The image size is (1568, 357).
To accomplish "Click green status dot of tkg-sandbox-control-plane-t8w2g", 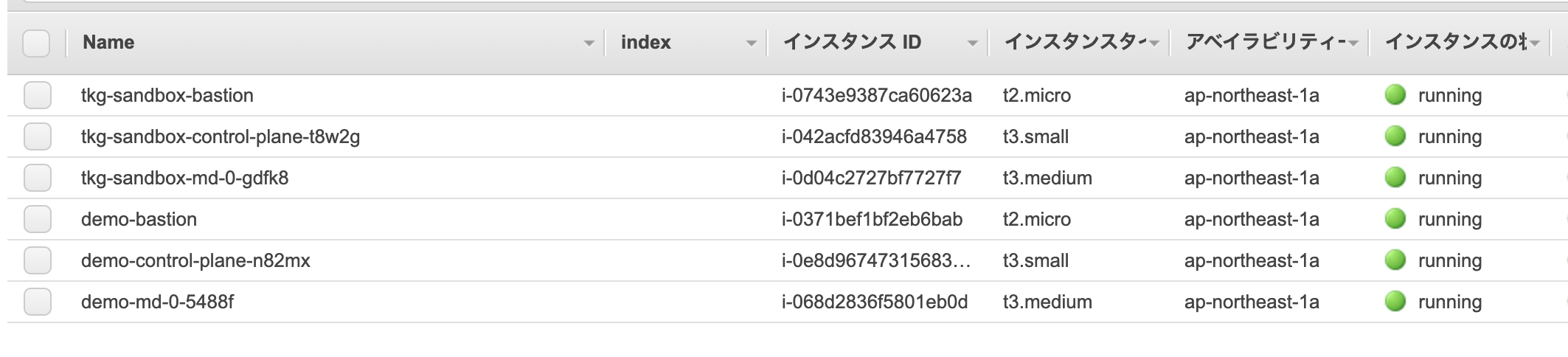I will [x=1395, y=136].
